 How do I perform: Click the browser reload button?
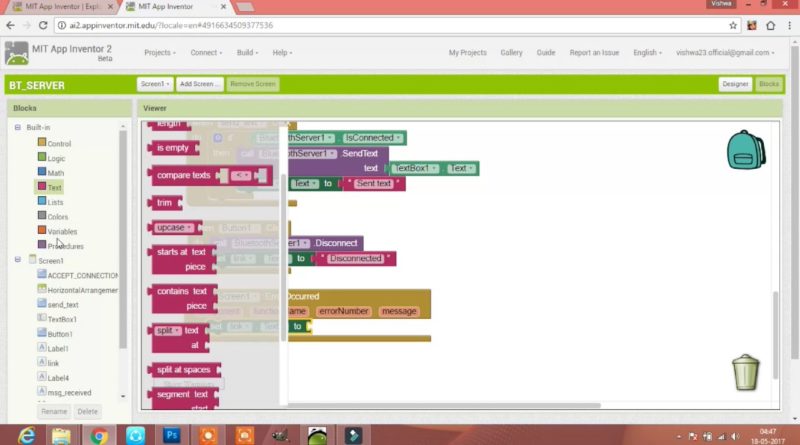coord(43,25)
